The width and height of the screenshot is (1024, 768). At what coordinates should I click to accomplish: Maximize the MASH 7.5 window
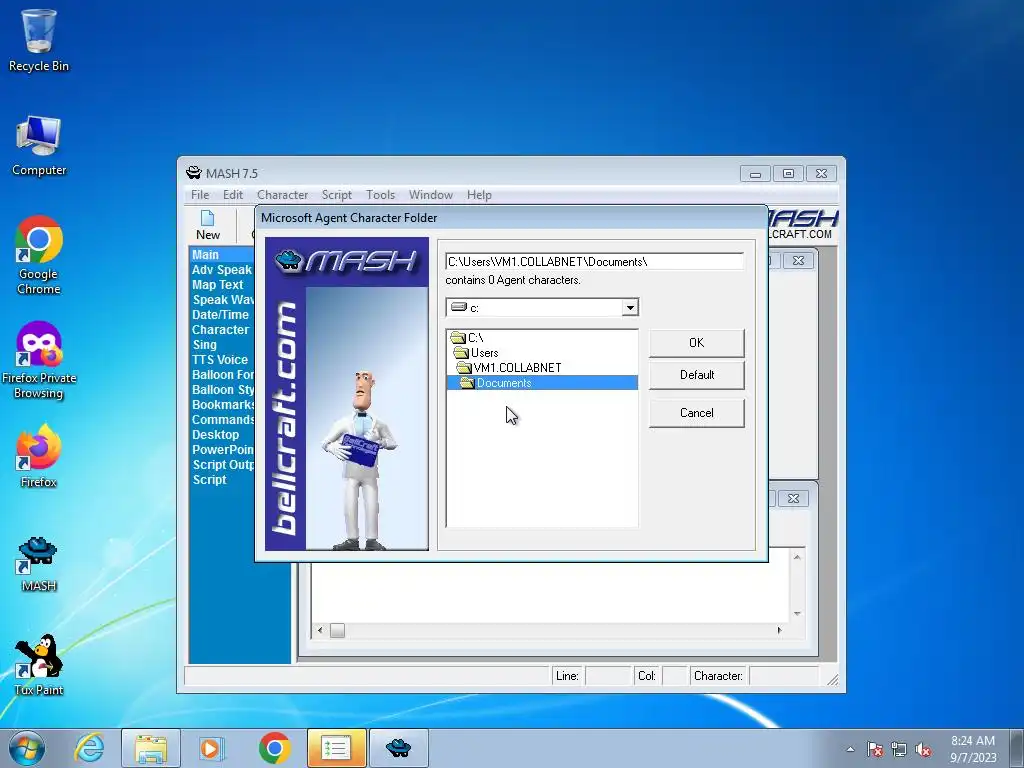[788, 174]
